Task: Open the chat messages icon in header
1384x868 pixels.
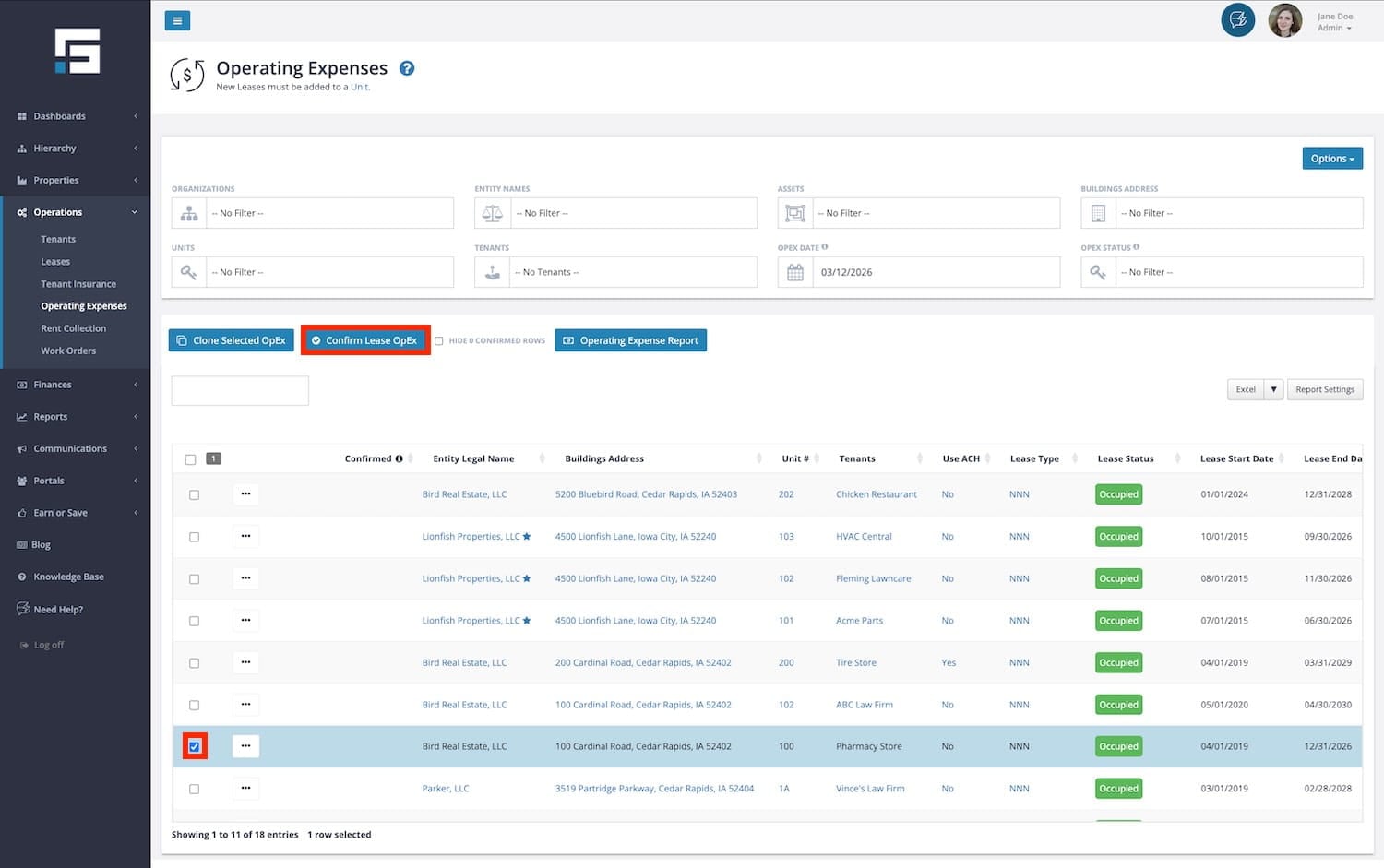Action: click(1237, 20)
